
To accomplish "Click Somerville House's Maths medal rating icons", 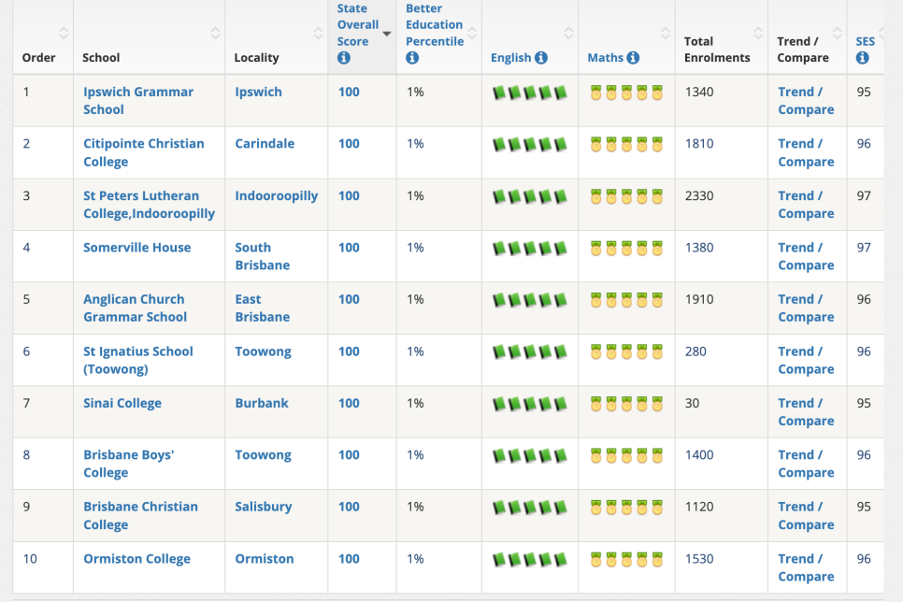I will tap(626, 248).
